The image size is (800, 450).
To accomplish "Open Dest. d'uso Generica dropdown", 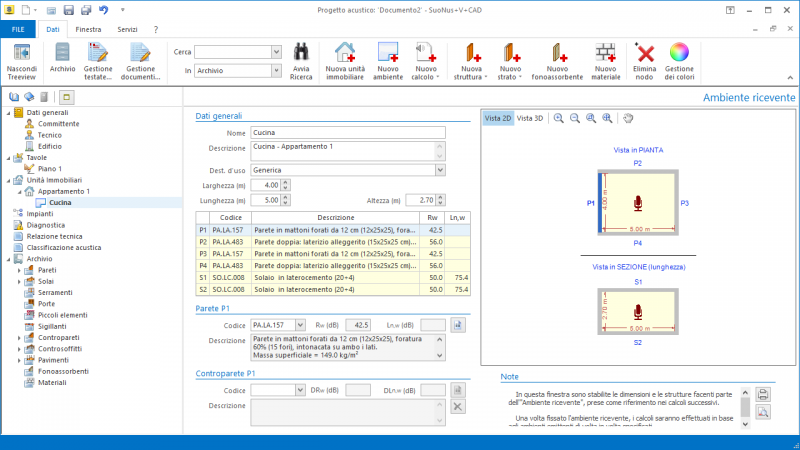I will pyautogui.click(x=440, y=170).
